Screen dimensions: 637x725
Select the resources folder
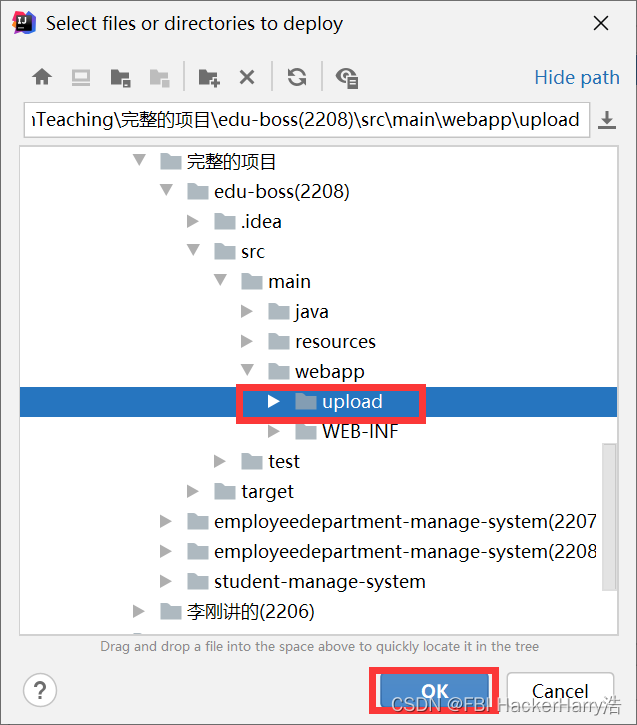(x=322, y=342)
